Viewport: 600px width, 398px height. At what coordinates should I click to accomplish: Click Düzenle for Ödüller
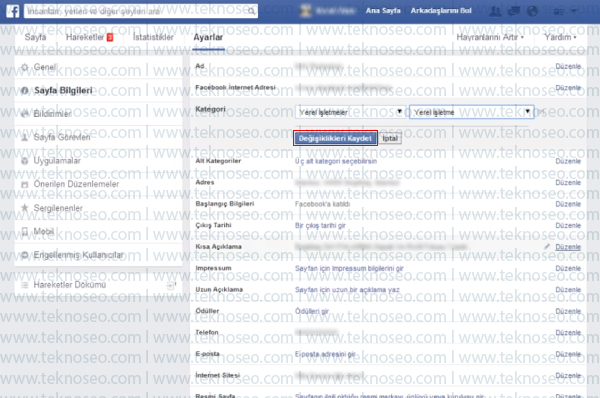(568, 311)
